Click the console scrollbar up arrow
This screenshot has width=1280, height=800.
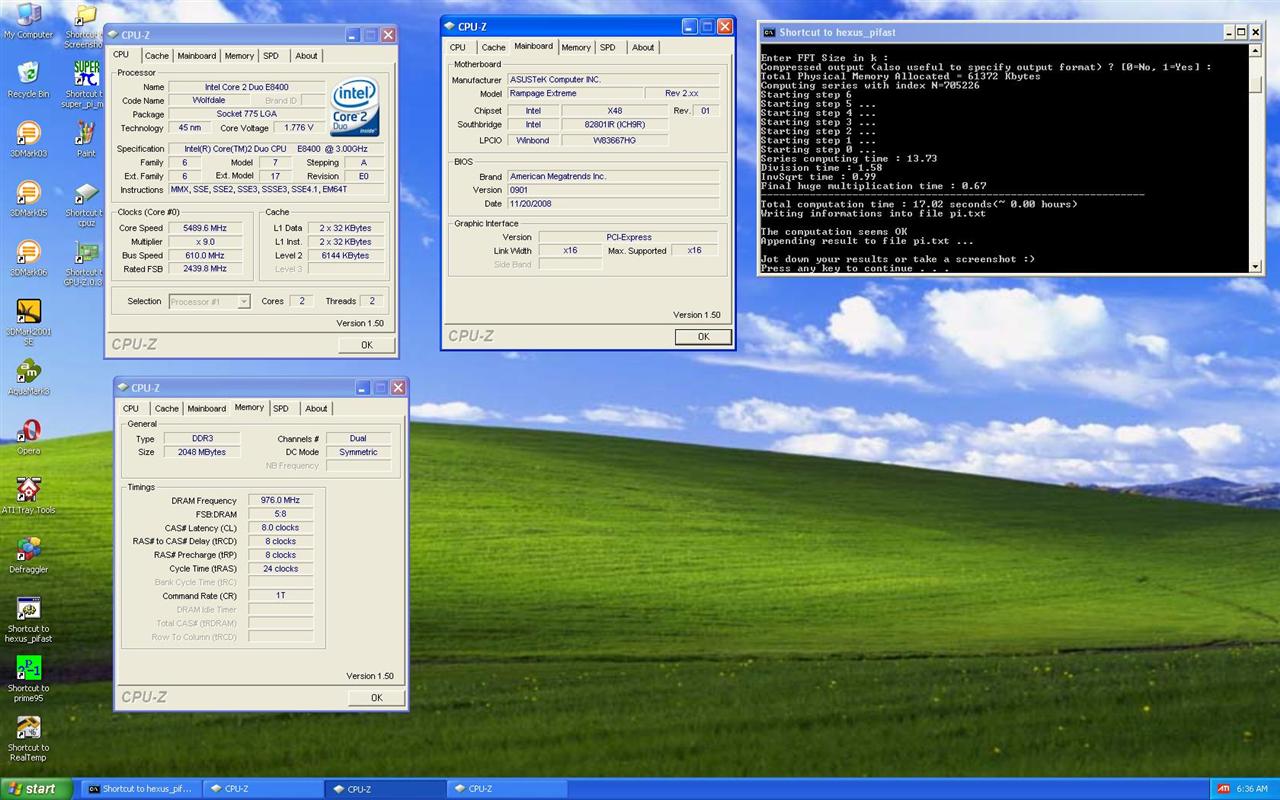[1255, 50]
